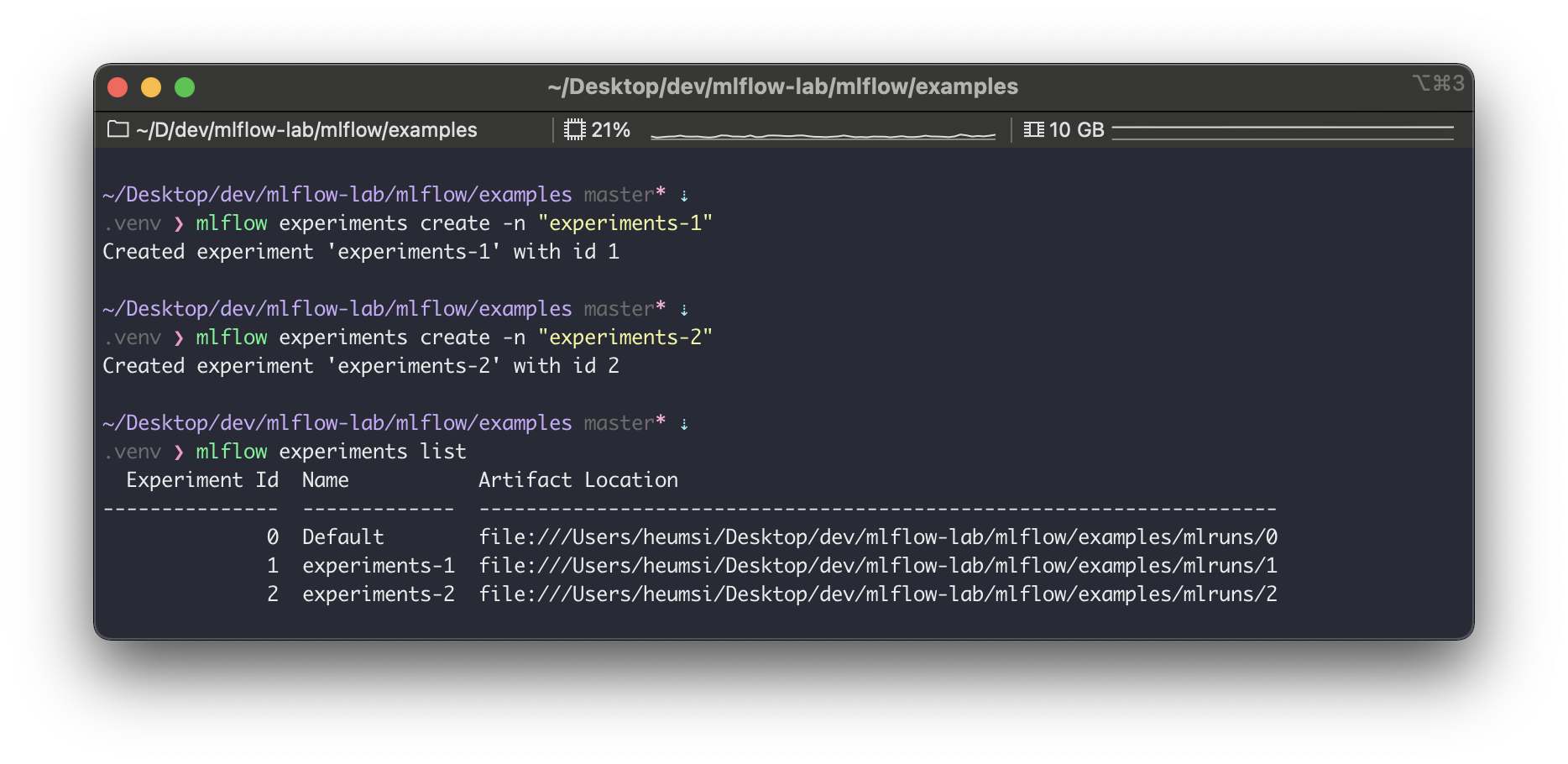Click the artifact path ending in mlruns/1
The width and height of the screenshot is (1568, 764).
878,566
